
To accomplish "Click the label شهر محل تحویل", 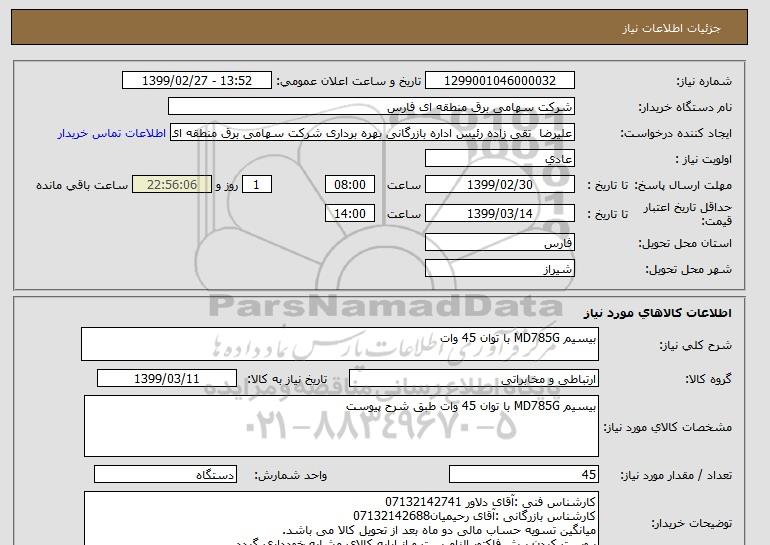I will click(688, 270).
